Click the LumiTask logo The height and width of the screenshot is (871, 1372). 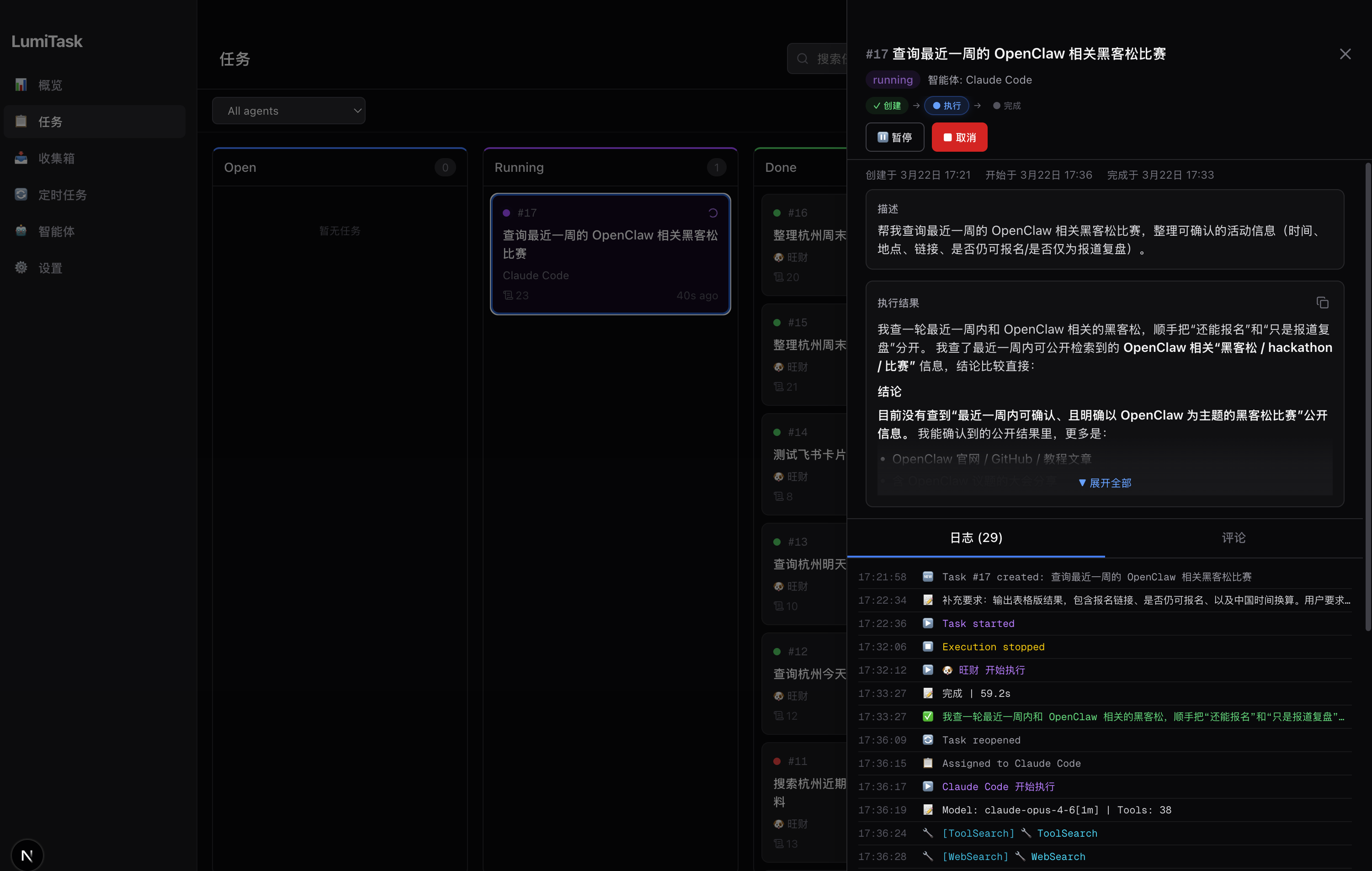[x=47, y=41]
